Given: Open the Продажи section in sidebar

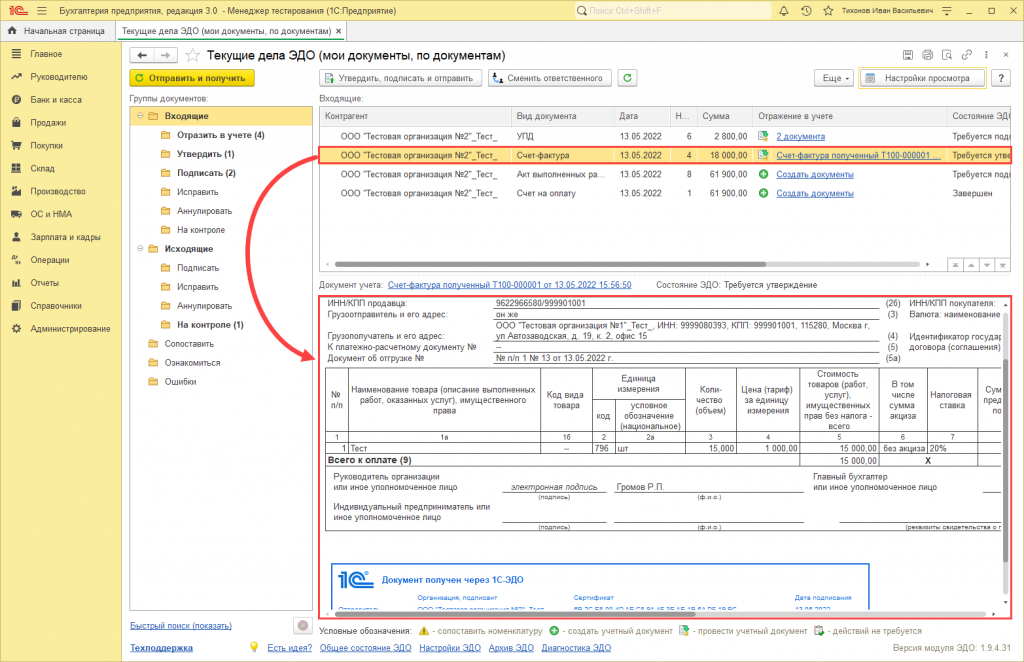Looking at the screenshot, I should 47,122.
